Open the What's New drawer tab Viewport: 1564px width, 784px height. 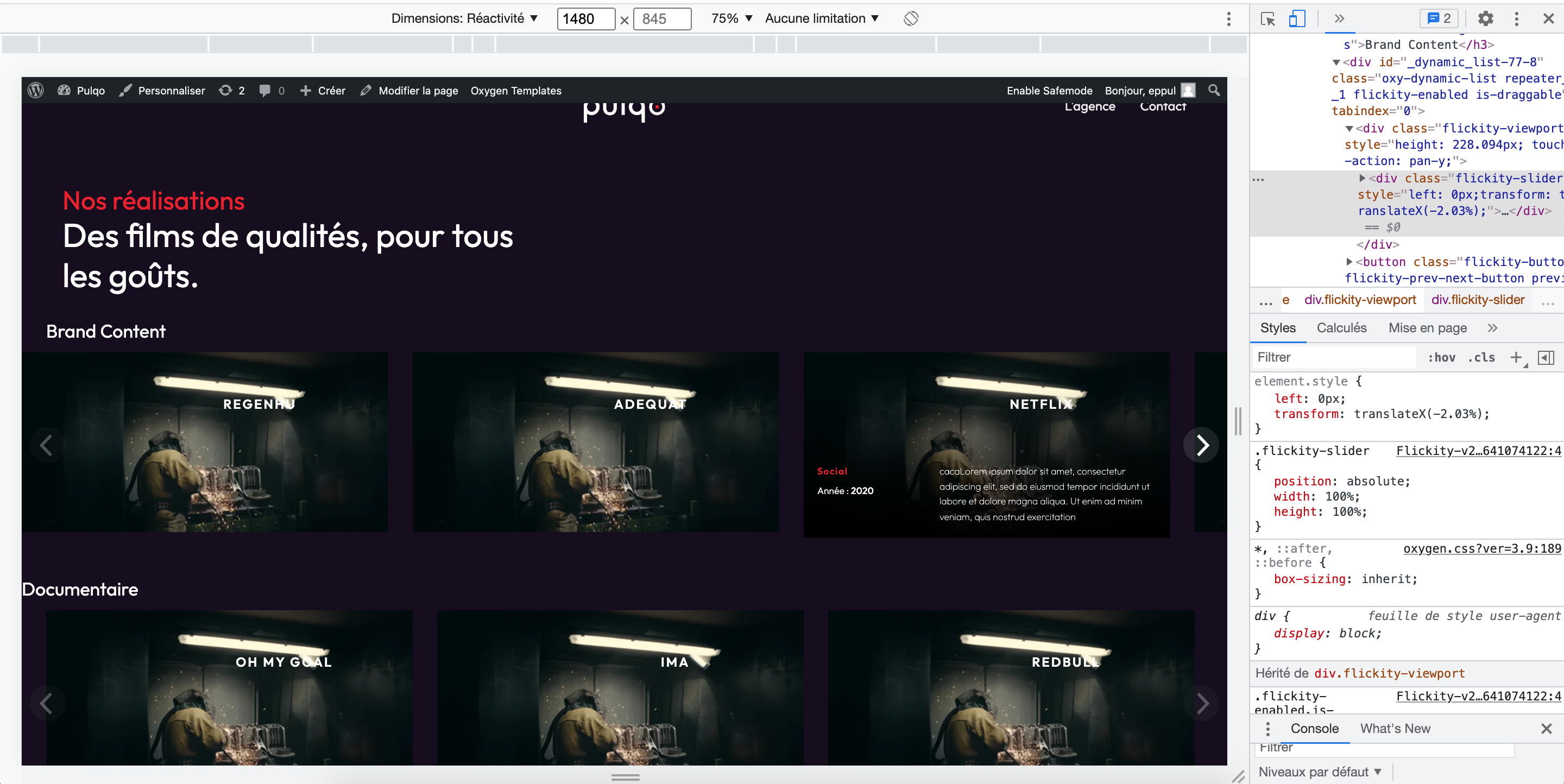click(1394, 728)
